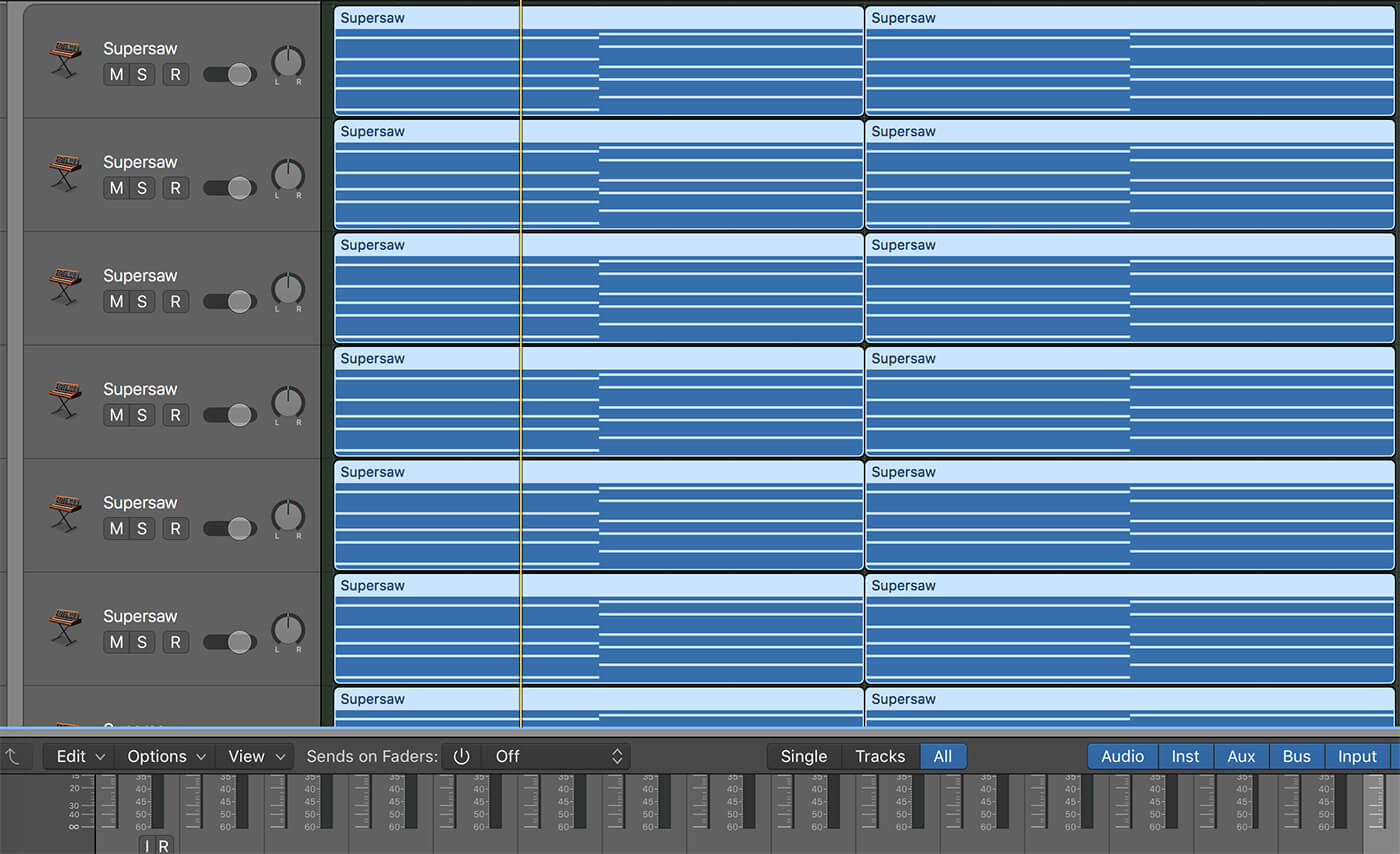The width and height of the screenshot is (1400, 854).
Task: Mute the second Supersaw track with M
Action: point(117,188)
